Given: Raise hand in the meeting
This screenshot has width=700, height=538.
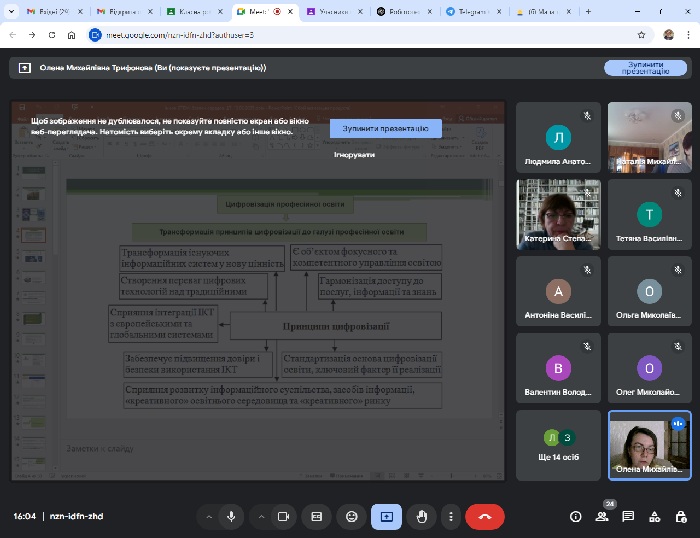Looking at the screenshot, I should coord(421,516).
